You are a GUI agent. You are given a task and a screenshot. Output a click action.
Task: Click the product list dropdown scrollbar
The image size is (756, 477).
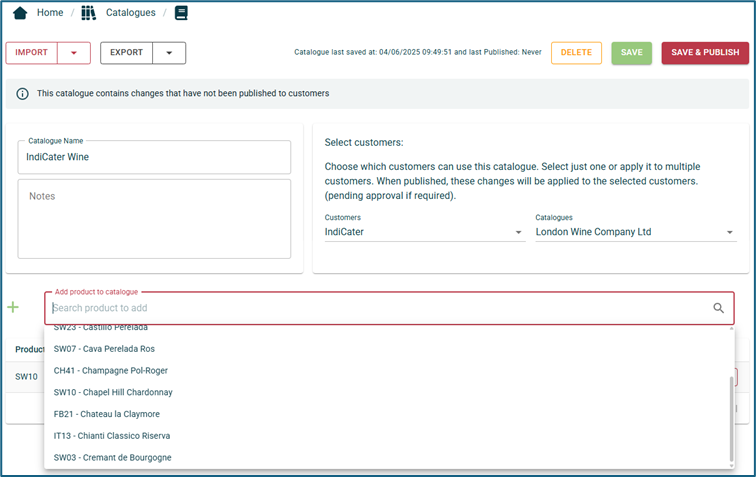point(731,419)
